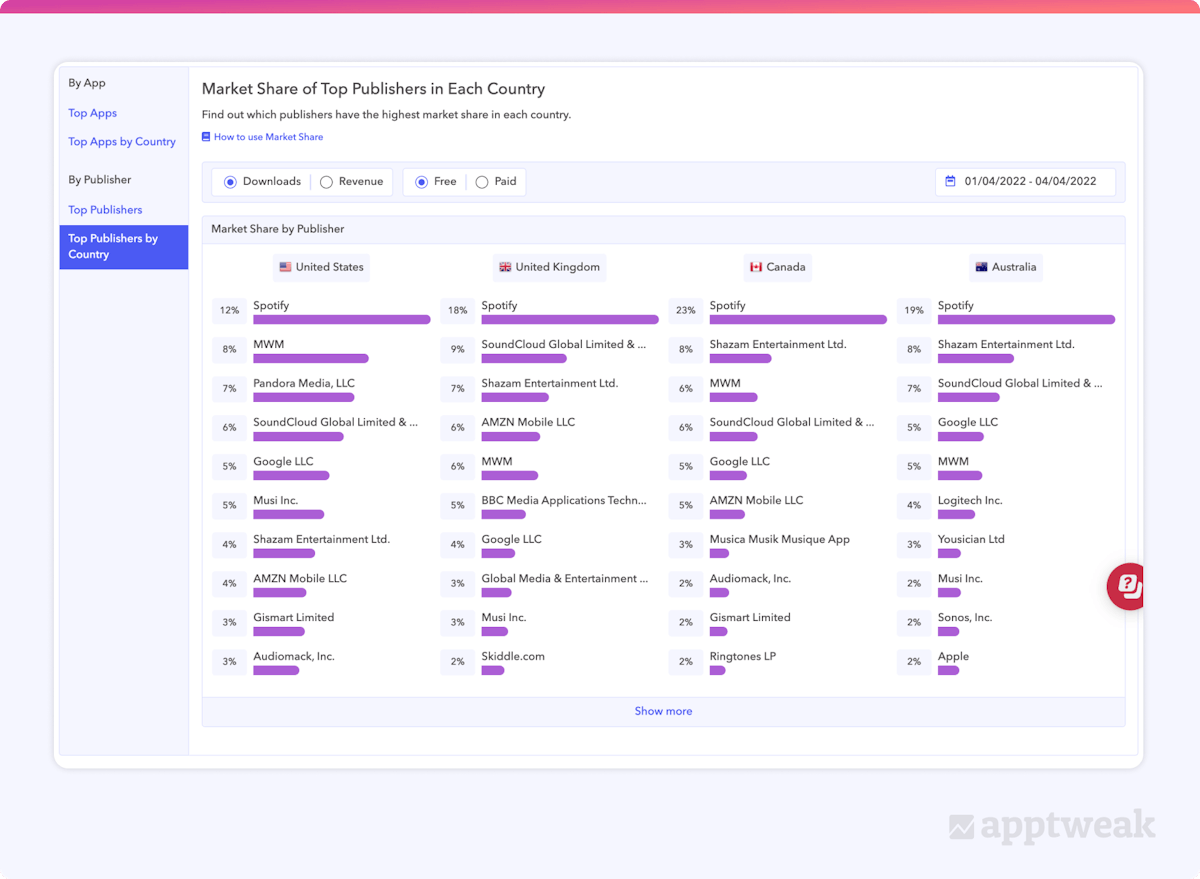Screen dimensions: 1200x879
Task: Select the Paid radio button
Action: [x=481, y=181]
